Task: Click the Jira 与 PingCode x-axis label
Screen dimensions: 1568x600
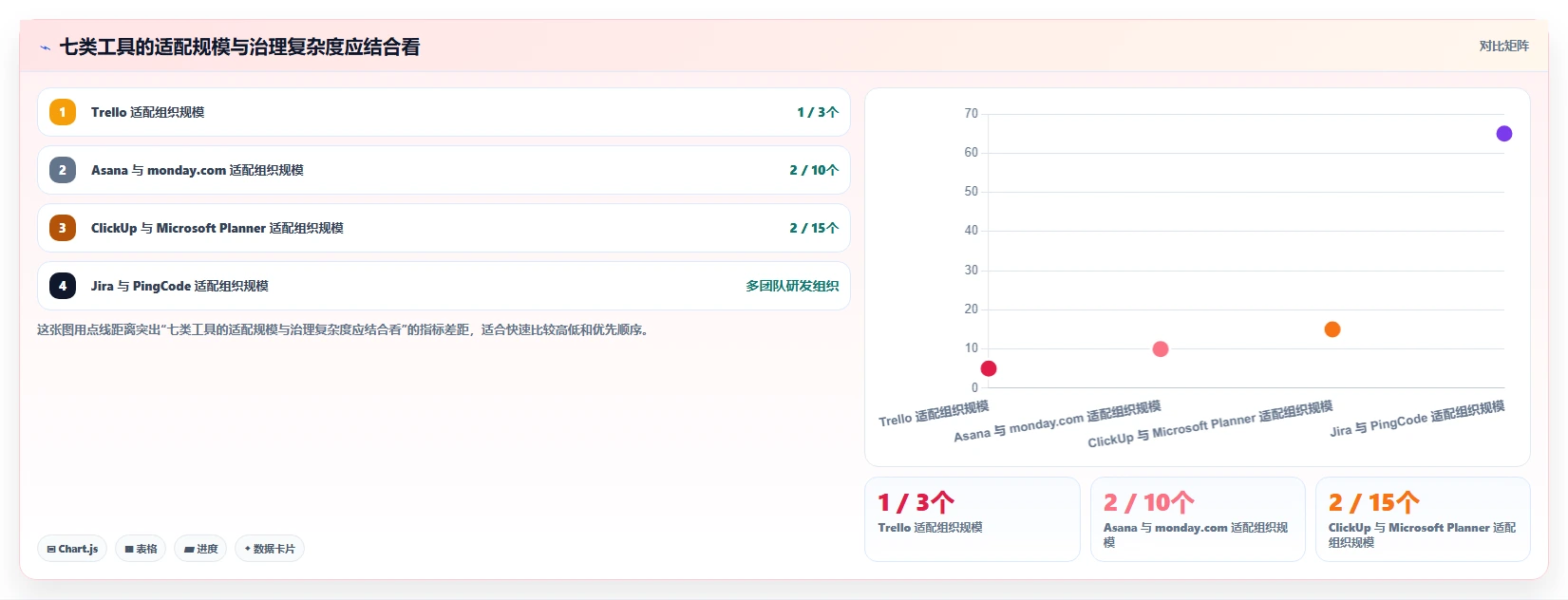Action: [1417, 419]
